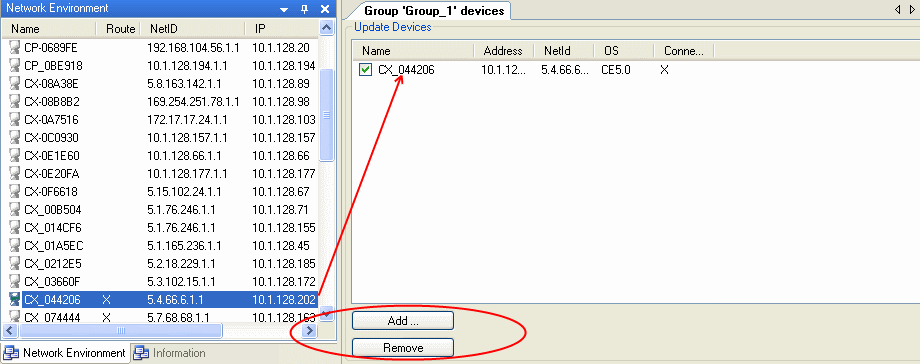This screenshot has width=920, height=364.
Task: Select the CX-08A38E device icon
Action: (15, 83)
